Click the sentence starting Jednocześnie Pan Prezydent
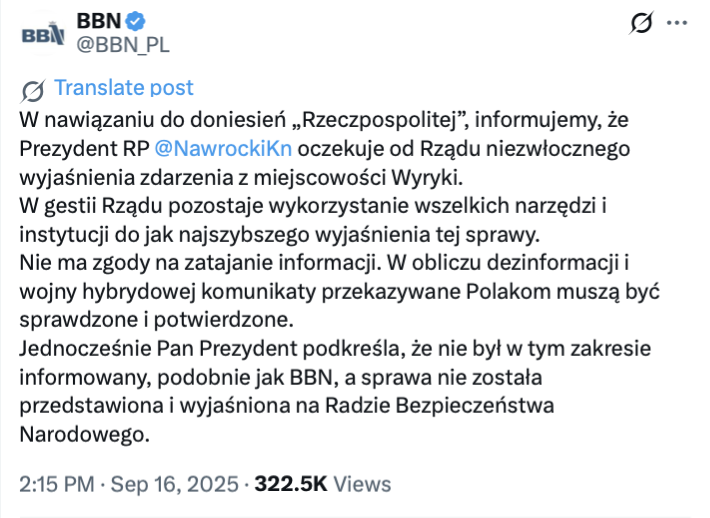This screenshot has width=710, height=518. pyautogui.click(x=335, y=391)
